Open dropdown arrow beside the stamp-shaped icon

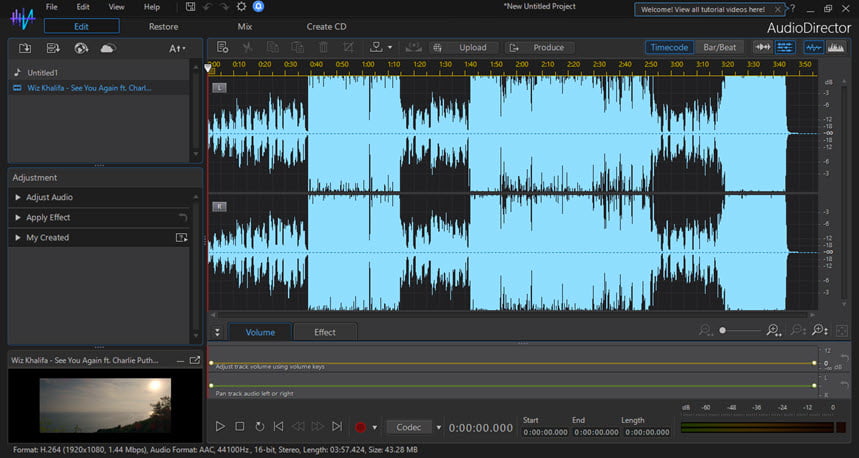pos(390,48)
